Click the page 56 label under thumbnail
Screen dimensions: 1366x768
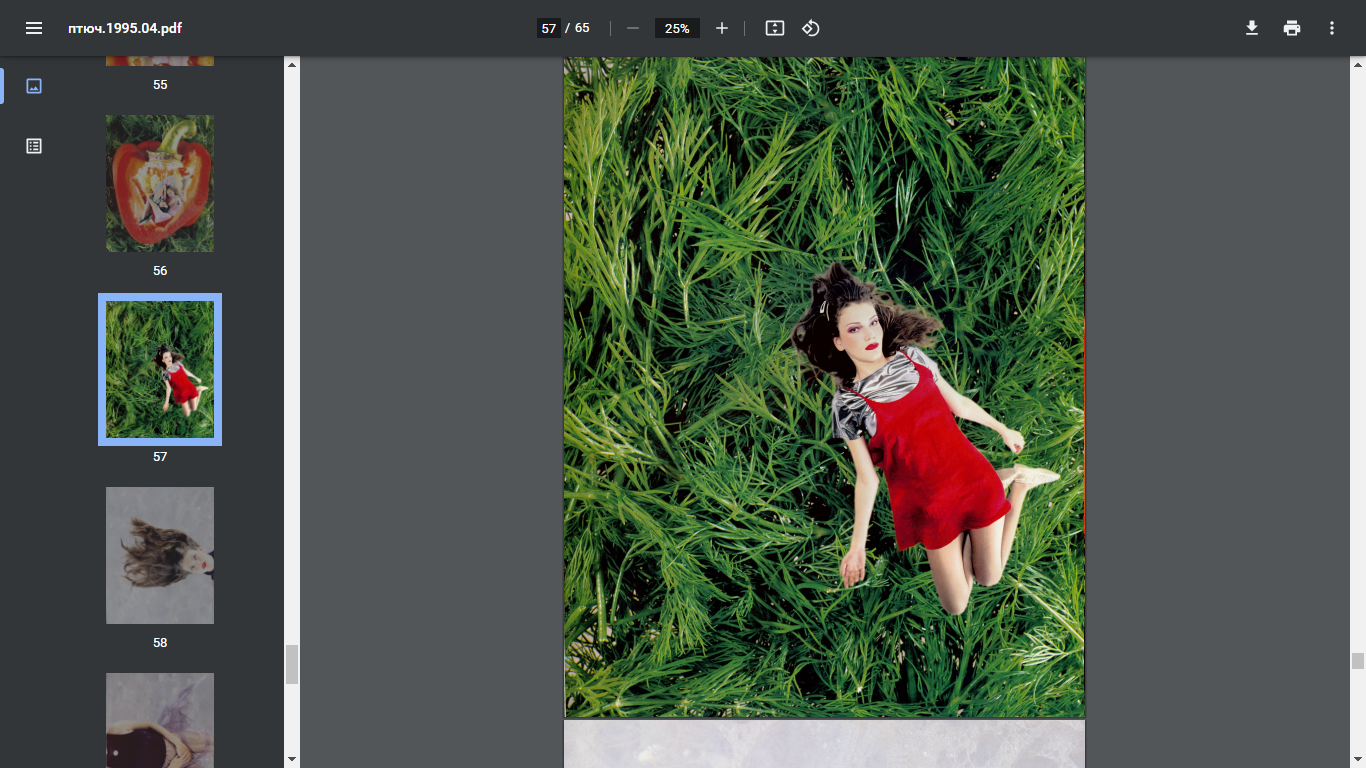pos(160,271)
